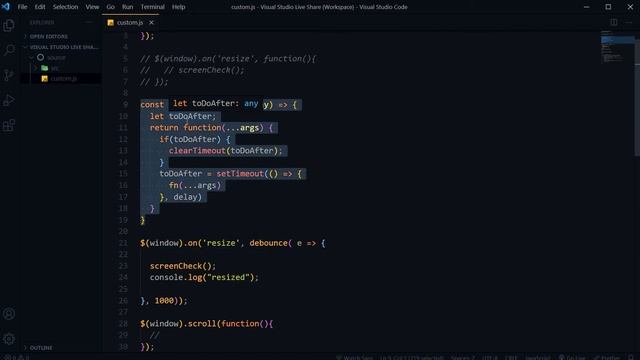This screenshot has width=640, height=360.
Task: Click Go Live in the status bar
Action: [572, 358]
